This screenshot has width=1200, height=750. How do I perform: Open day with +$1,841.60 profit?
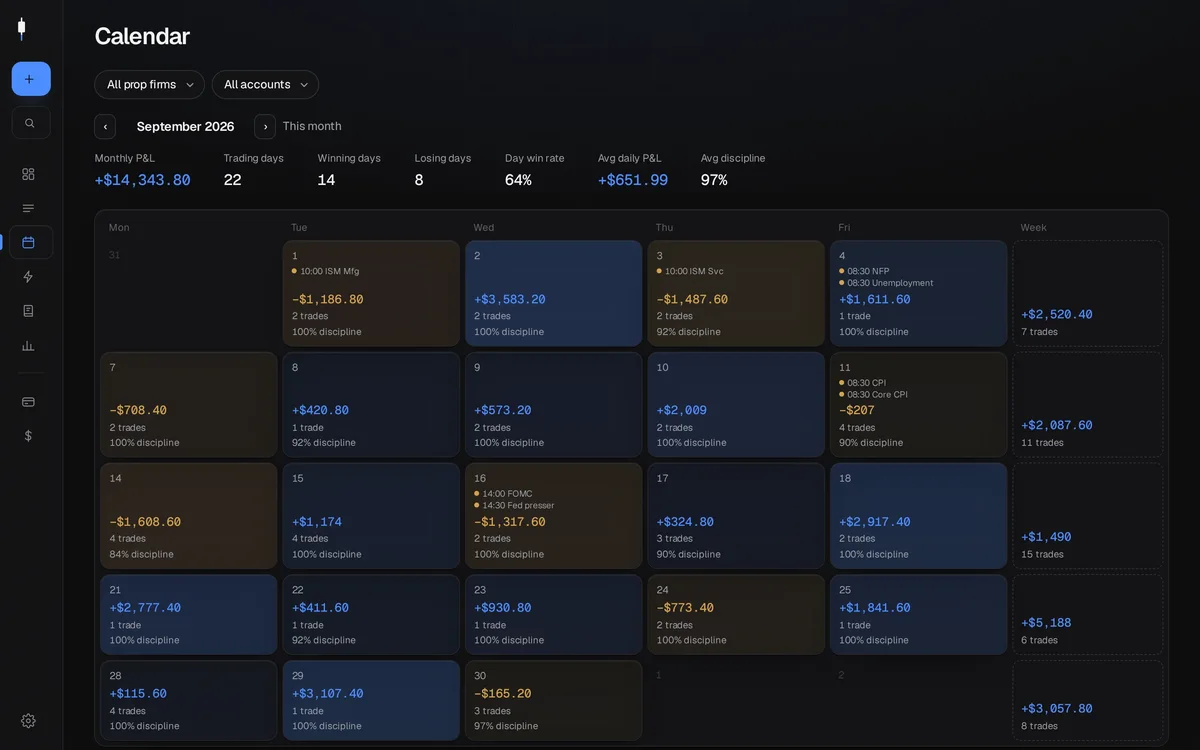point(918,614)
